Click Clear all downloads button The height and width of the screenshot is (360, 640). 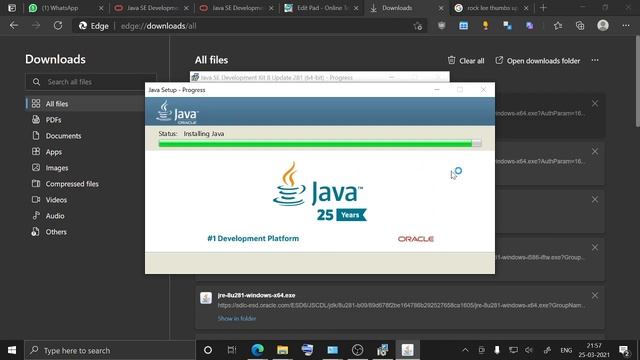coord(466,60)
